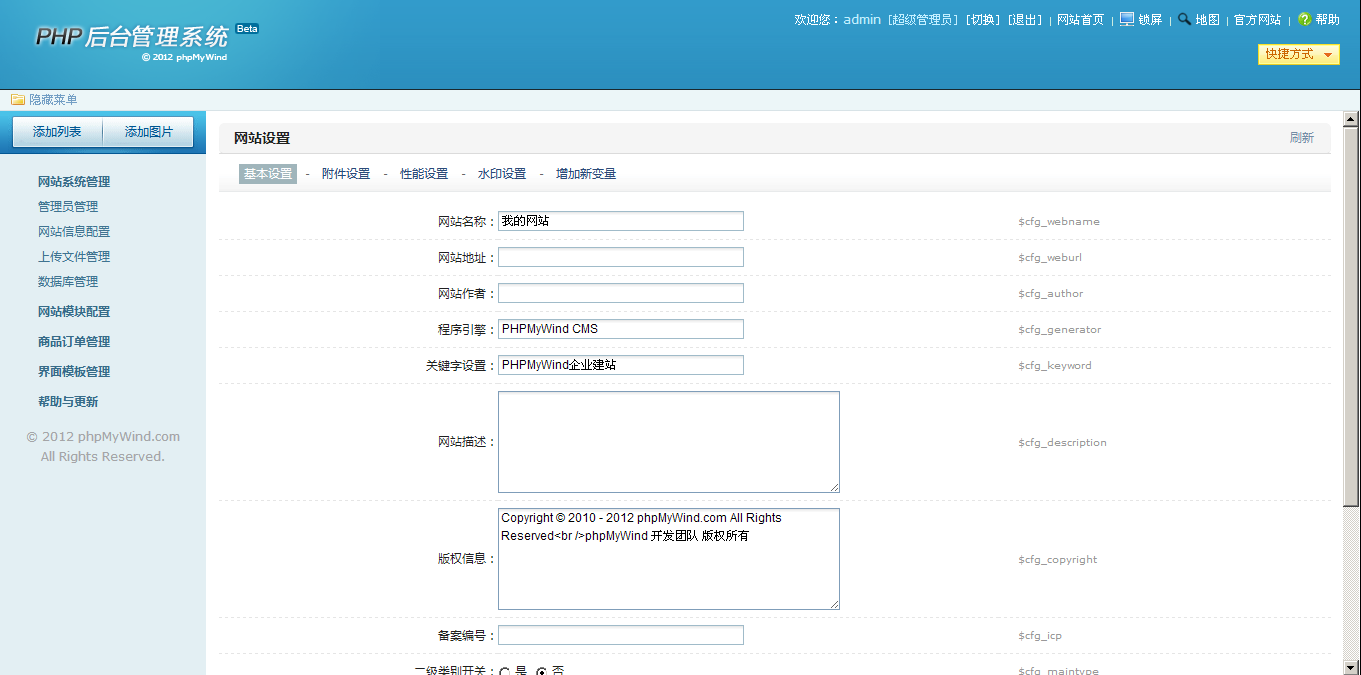
Task: Expand the 商品订单管理 menu section
Action: click(74, 342)
